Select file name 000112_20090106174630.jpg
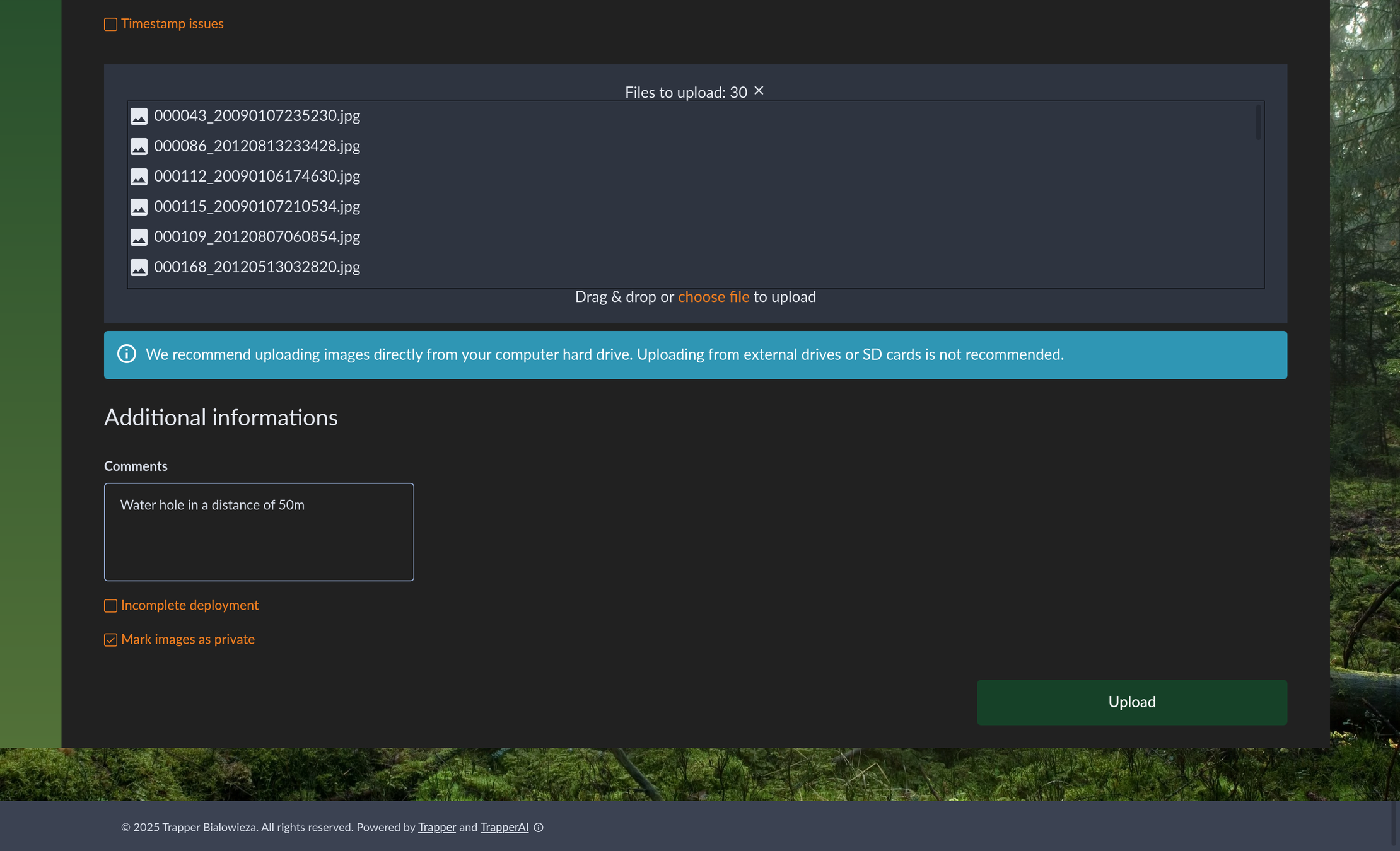This screenshot has height=851, width=1400. tap(257, 177)
